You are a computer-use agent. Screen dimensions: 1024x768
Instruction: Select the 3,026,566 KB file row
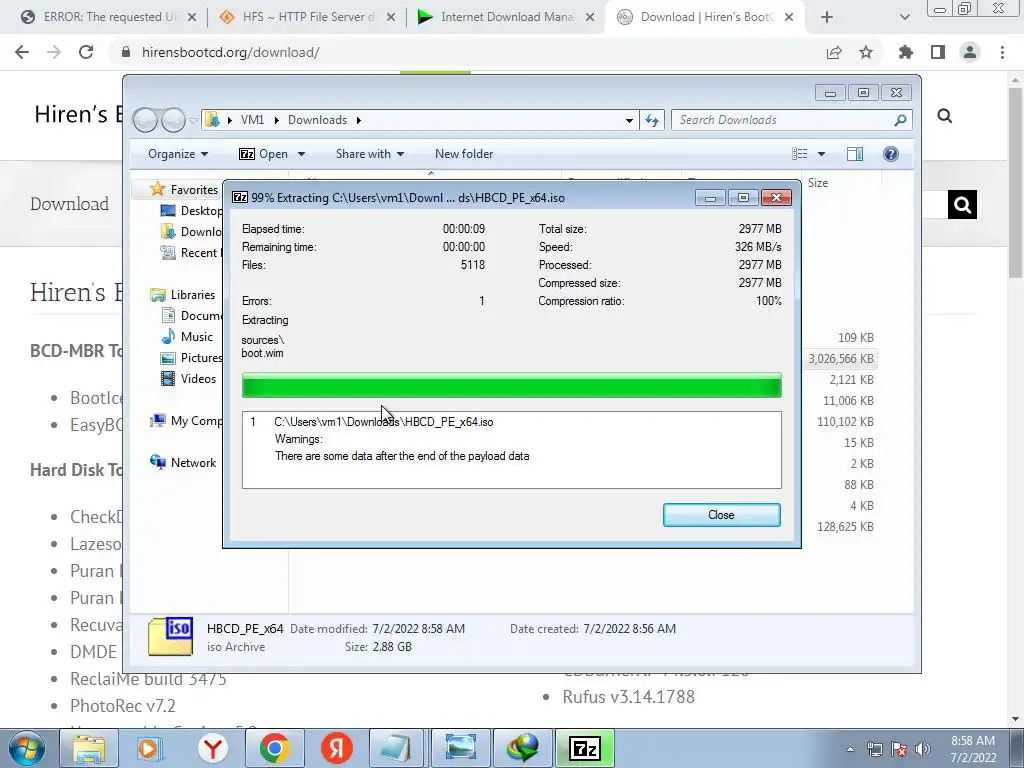coord(840,359)
